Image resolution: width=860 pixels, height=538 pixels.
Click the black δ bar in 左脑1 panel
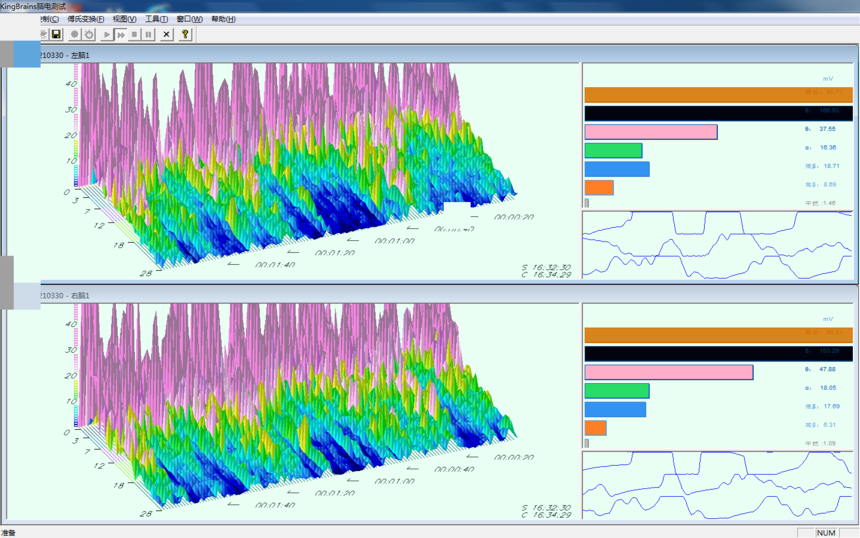(718, 114)
